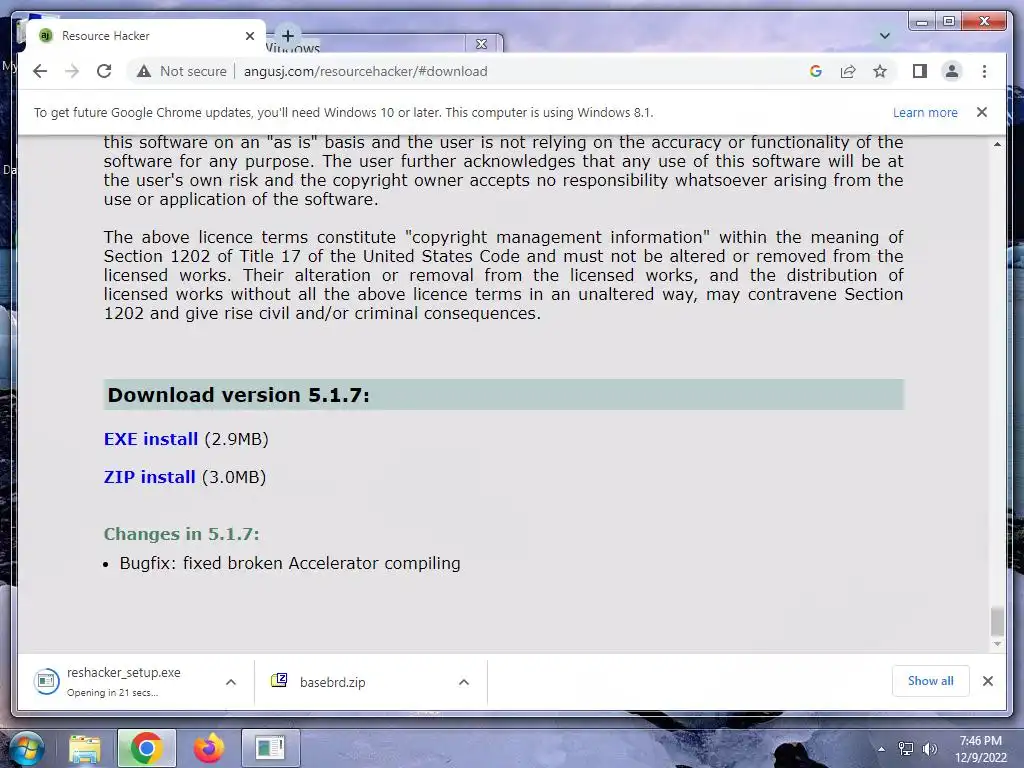
Task: Open the Windows Start menu
Action: 26,750
